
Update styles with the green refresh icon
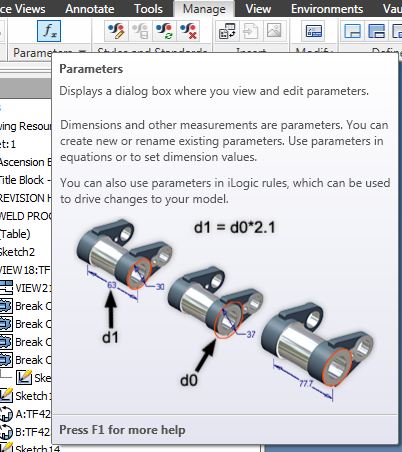[x=164, y=31]
